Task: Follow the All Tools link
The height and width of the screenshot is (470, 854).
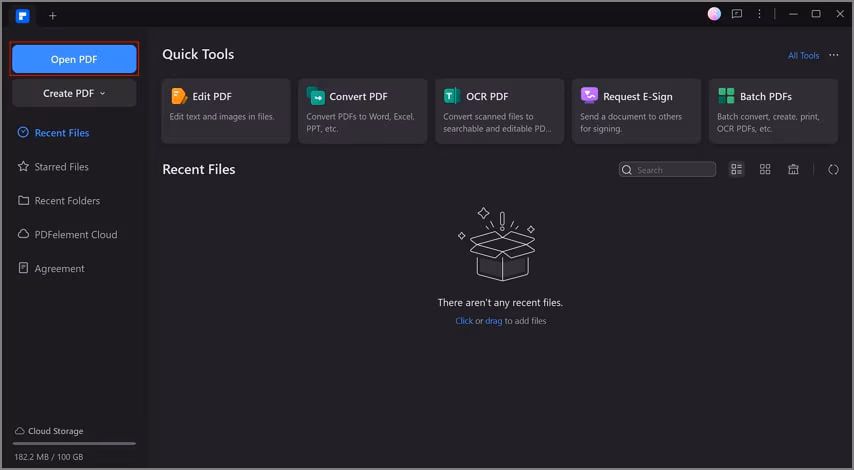Action: point(803,56)
